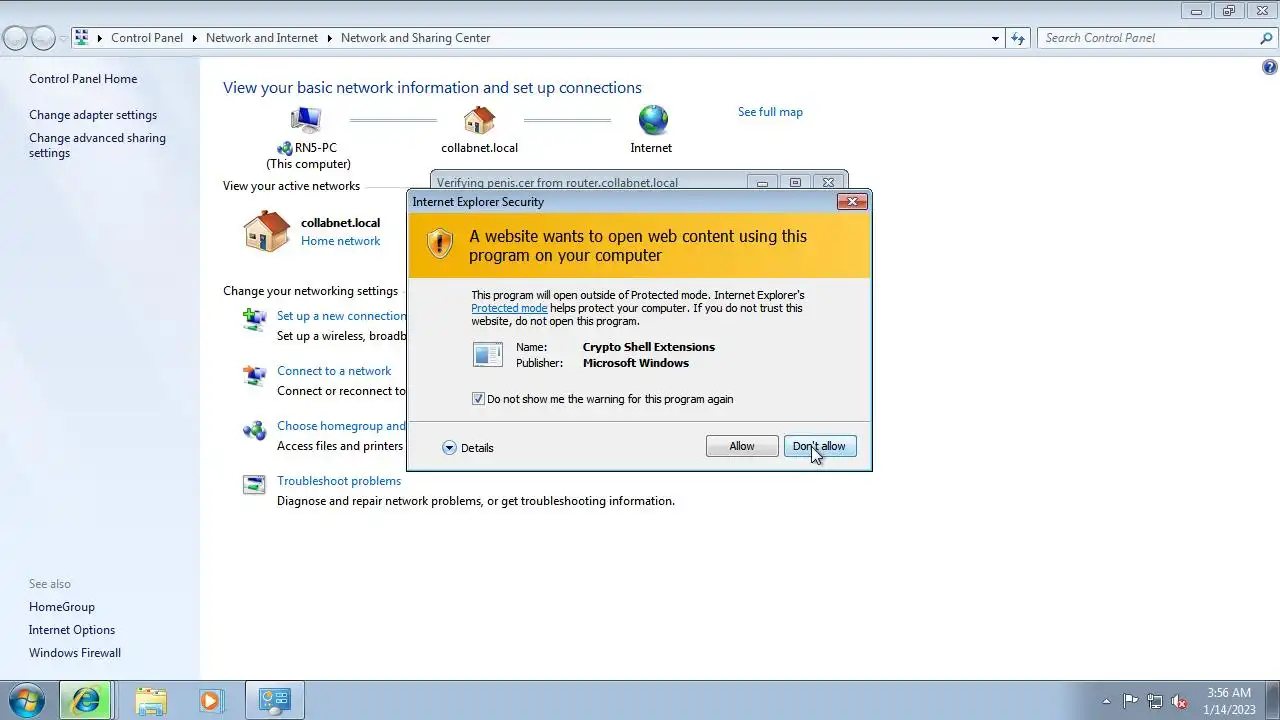This screenshot has width=1280, height=720.
Task: Click the Choose homegroup icon
Action: [254, 430]
